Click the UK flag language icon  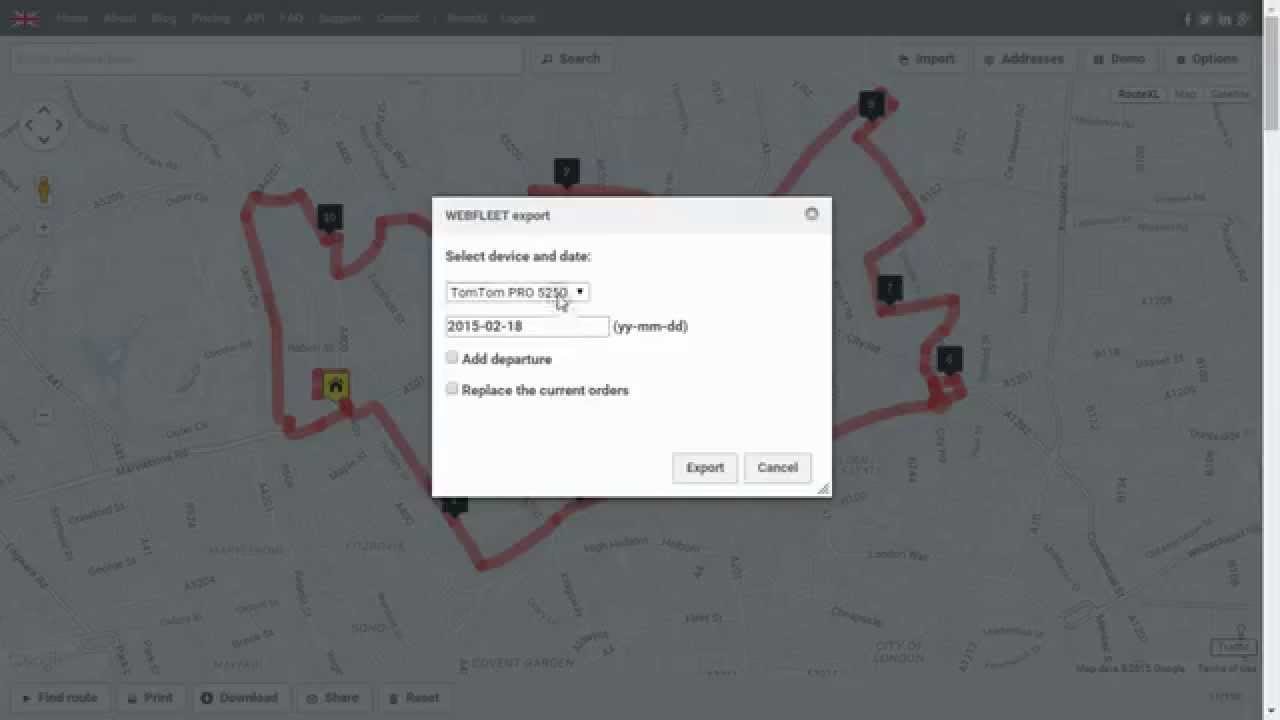pyautogui.click(x=25, y=18)
